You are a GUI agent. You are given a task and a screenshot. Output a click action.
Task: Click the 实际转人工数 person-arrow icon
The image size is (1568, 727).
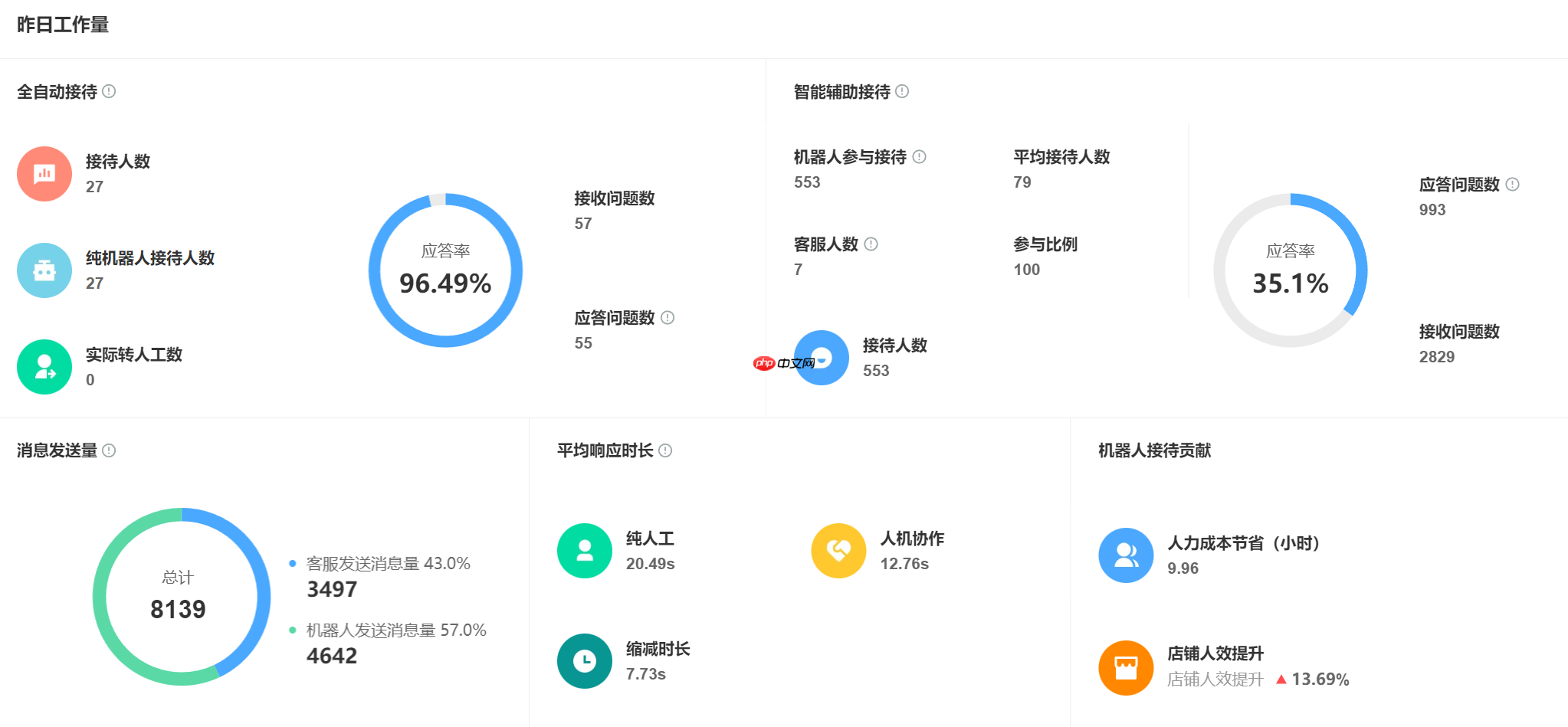click(44, 367)
